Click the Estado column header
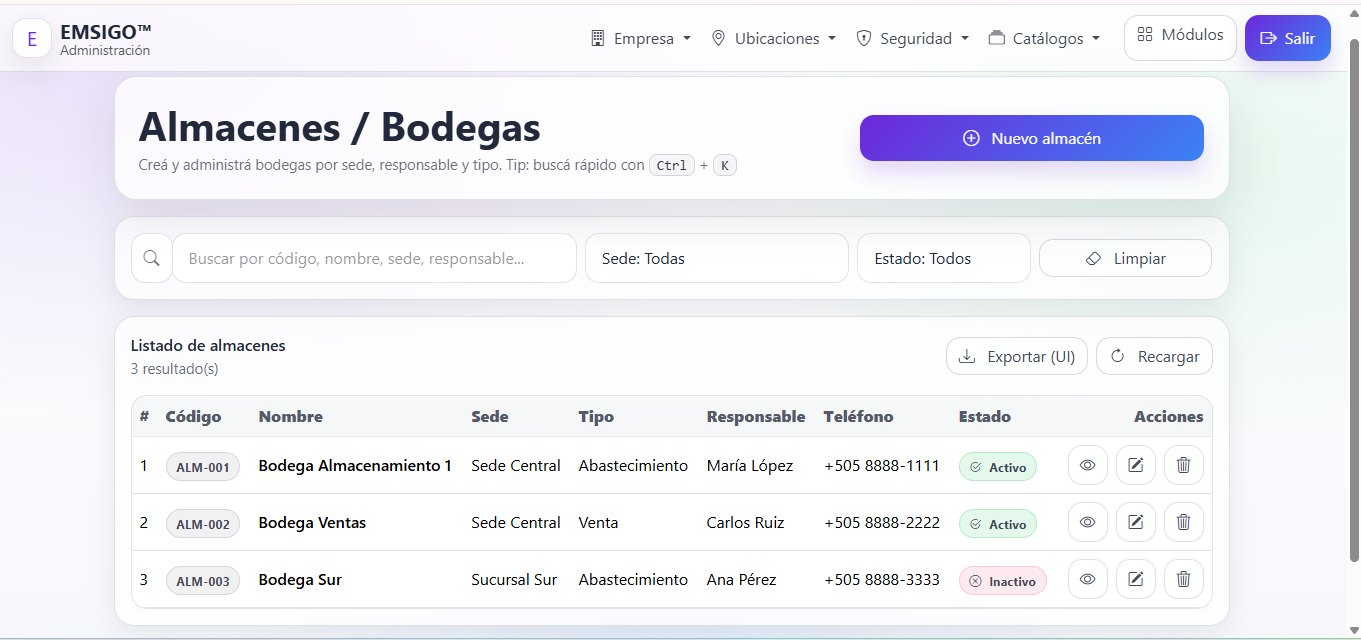The height and width of the screenshot is (640, 1361). (985, 416)
